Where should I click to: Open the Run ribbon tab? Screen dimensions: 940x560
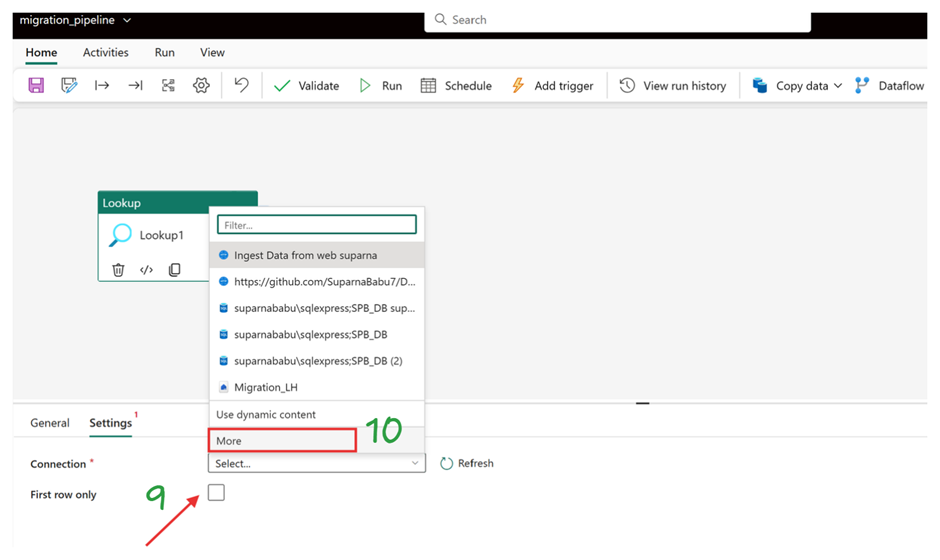coord(164,53)
